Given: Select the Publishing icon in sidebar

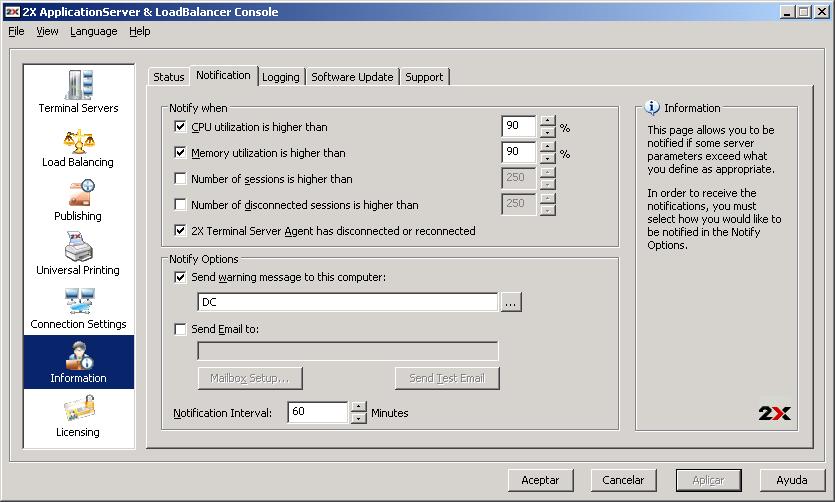Looking at the screenshot, I should [81, 193].
